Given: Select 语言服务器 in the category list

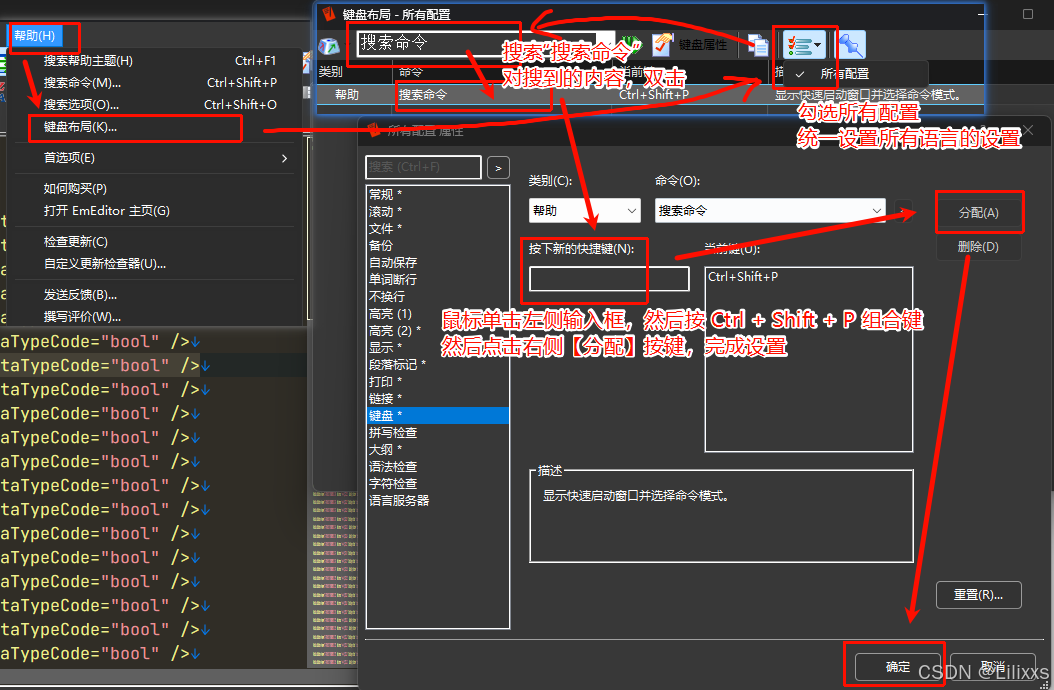Looking at the screenshot, I should pos(437,500).
